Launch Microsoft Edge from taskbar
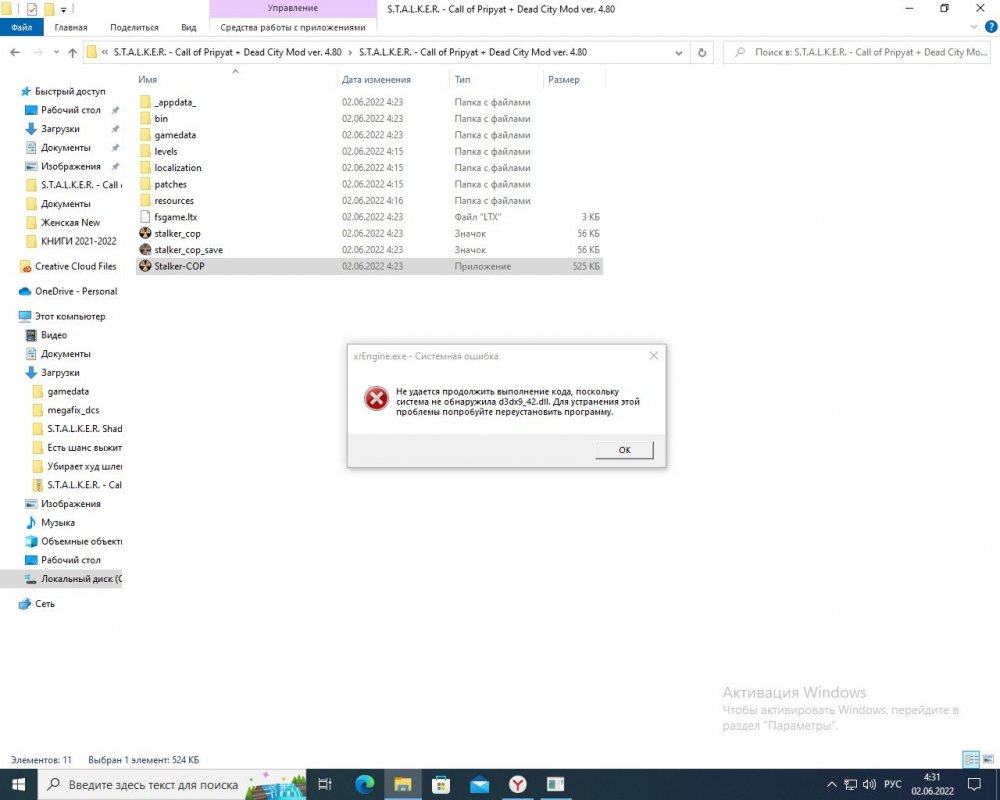This screenshot has height=800, width=1000. tap(365, 784)
